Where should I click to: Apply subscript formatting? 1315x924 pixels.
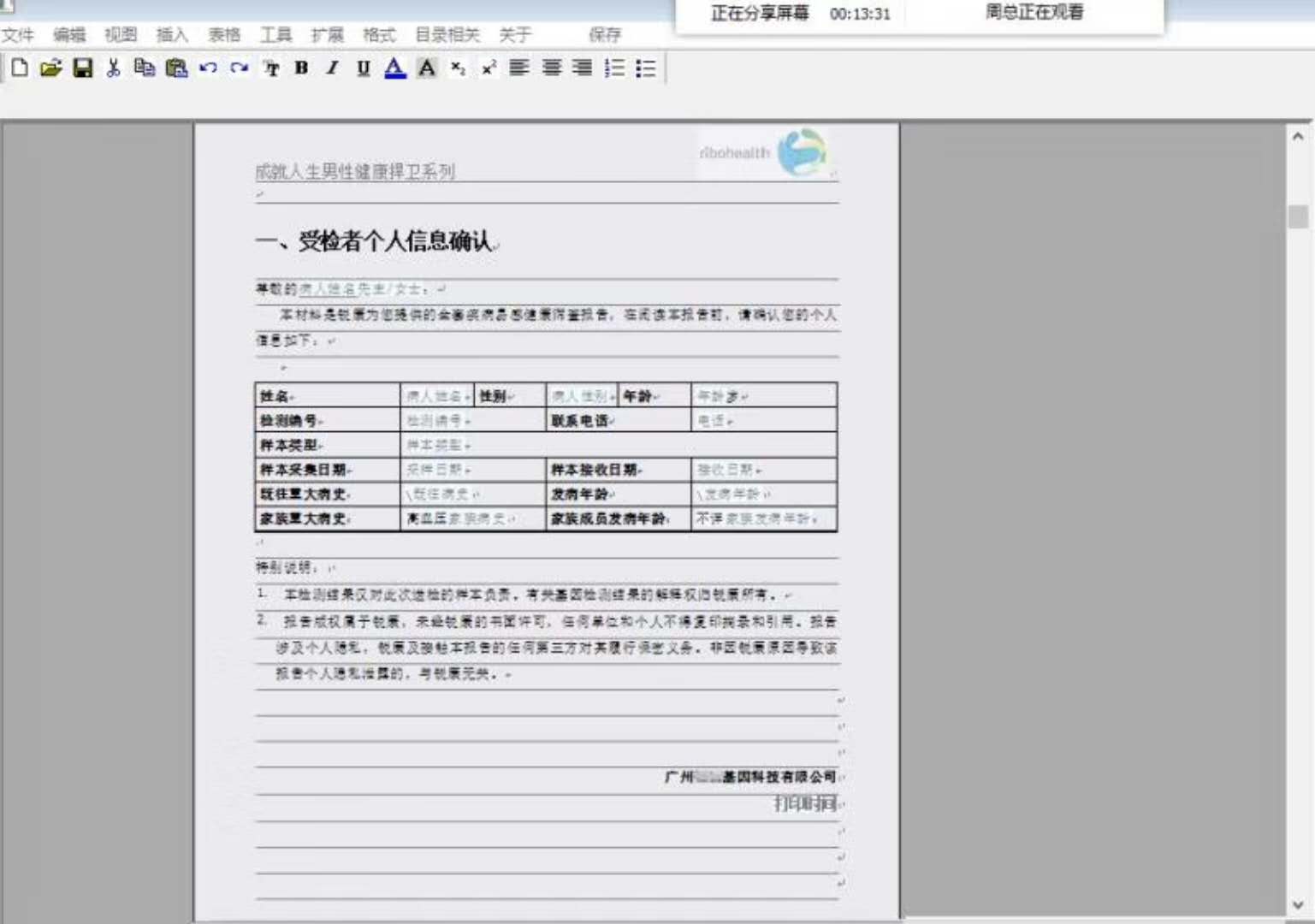(x=458, y=68)
